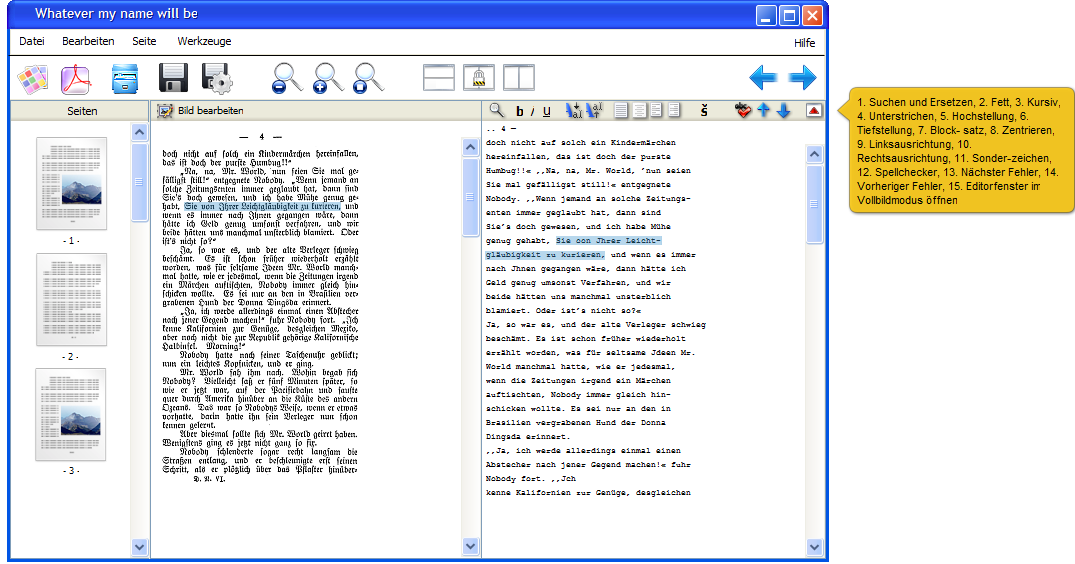Click Bild bearbeiten button
Viewport: 1075px width, 564px height.
200,110
